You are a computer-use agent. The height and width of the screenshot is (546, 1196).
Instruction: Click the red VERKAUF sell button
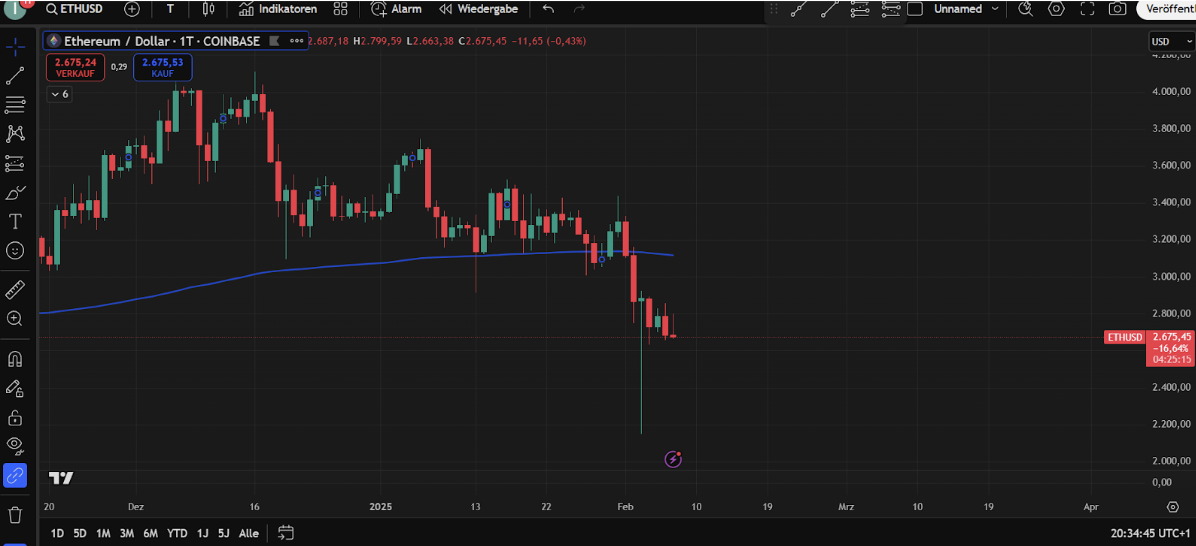tap(75, 67)
